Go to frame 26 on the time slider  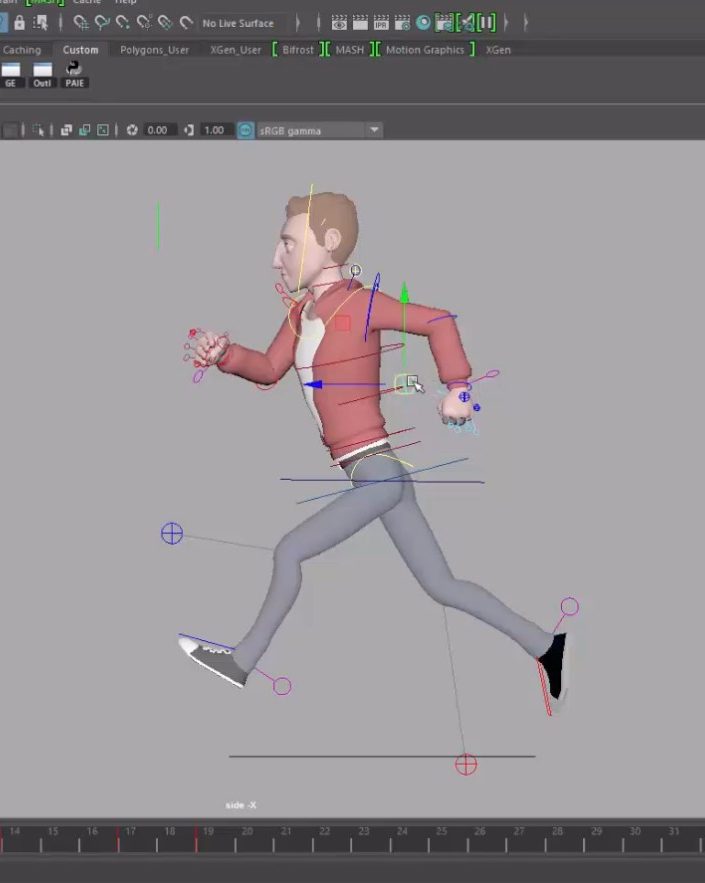(x=480, y=832)
